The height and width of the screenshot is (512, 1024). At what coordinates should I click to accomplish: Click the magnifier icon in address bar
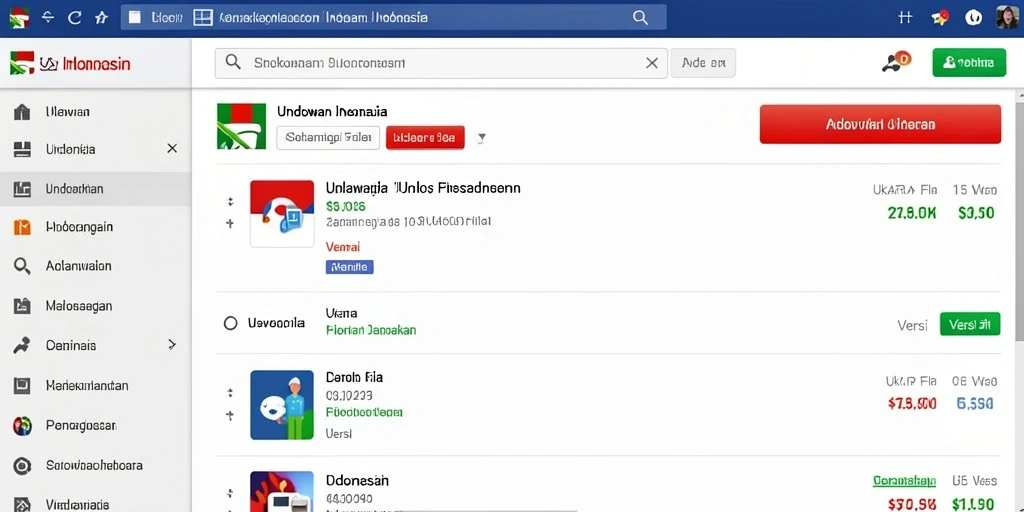coord(640,18)
